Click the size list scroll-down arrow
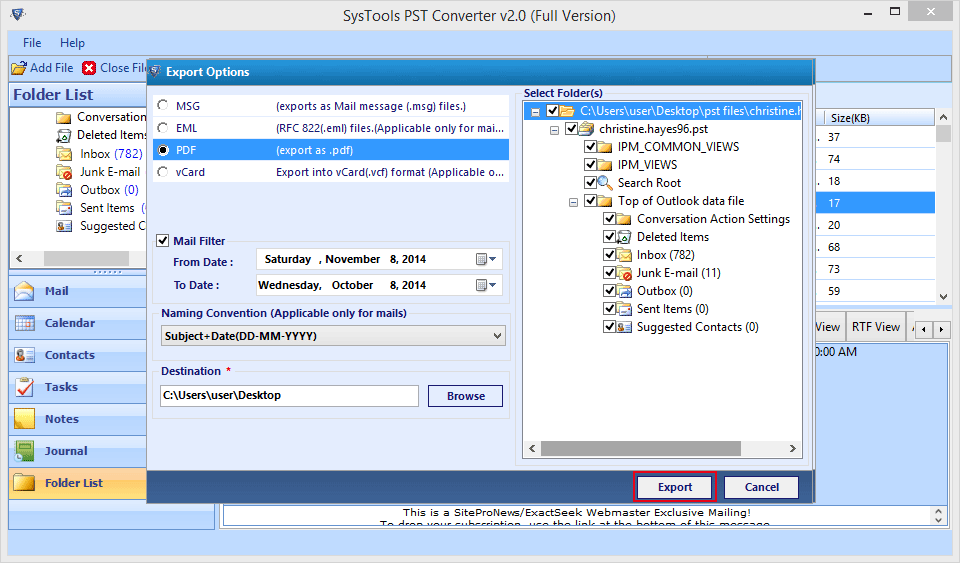The width and height of the screenshot is (960, 563). pos(943,296)
